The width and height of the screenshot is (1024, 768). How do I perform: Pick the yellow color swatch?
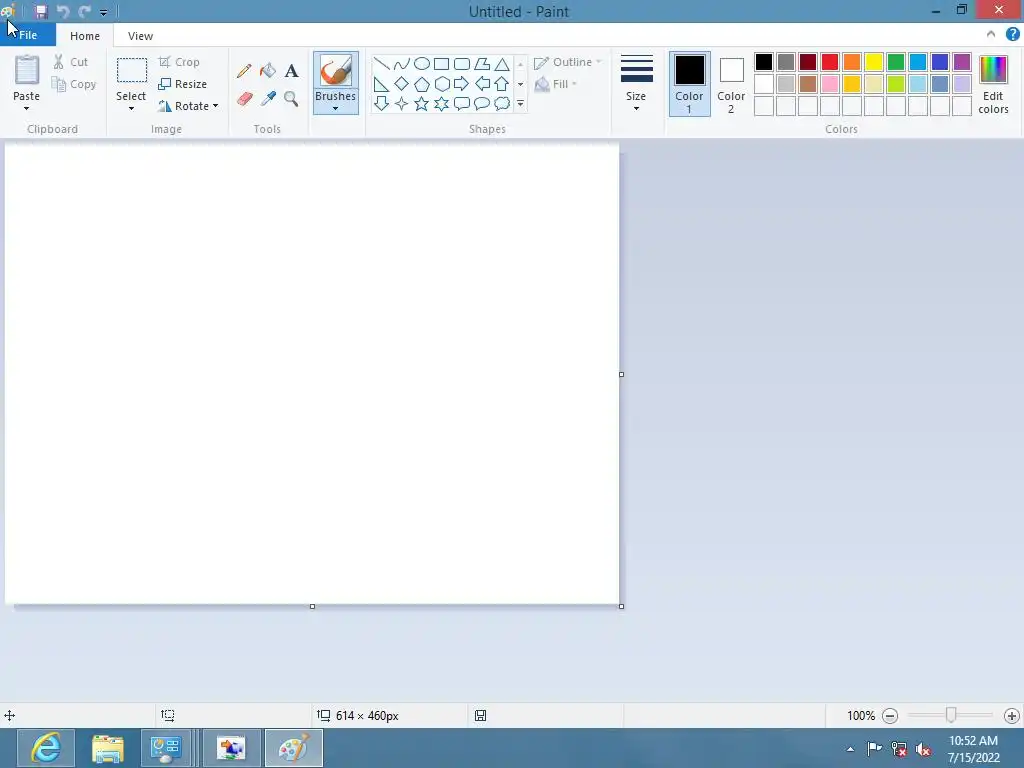click(874, 62)
